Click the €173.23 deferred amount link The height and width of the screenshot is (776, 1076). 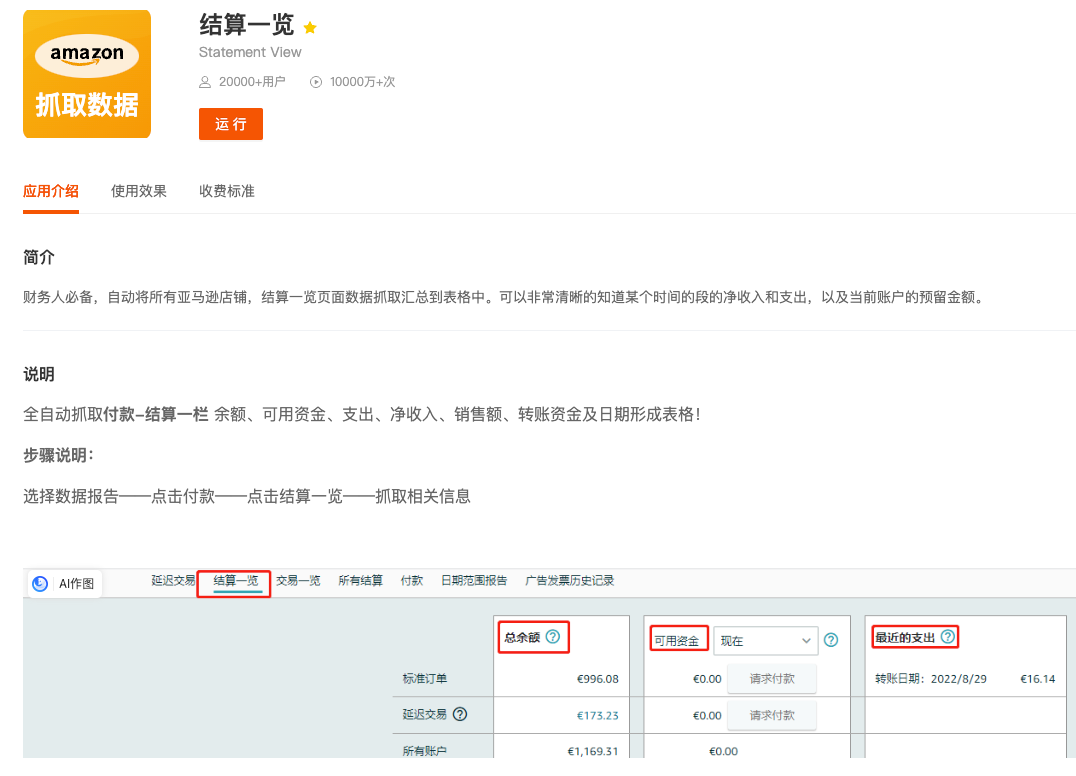tap(597, 715)
